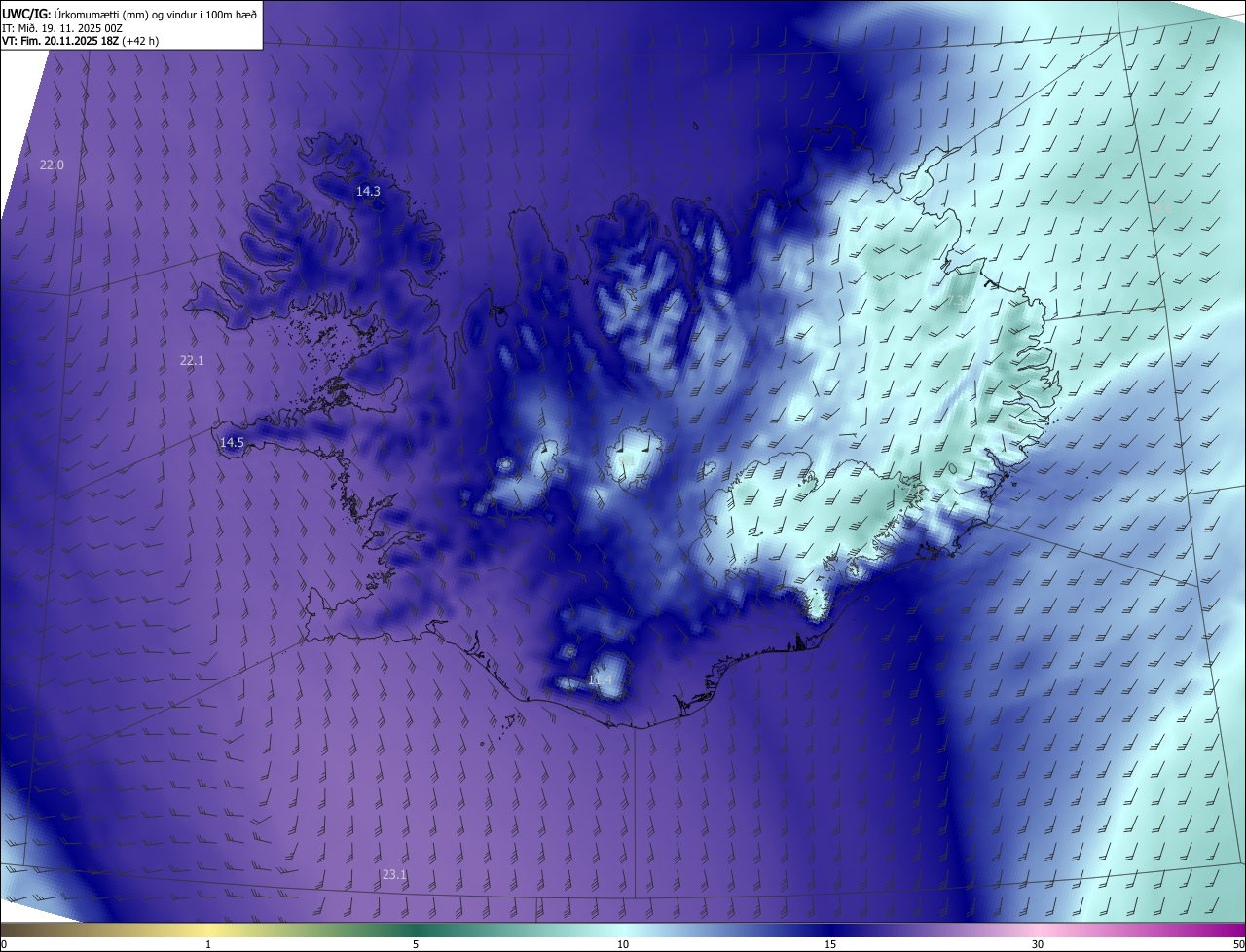The image size is (1246, 952).
Task: Select the 'VT: Fim. 20.11.2025 18Z (+42 h)' line
Action: click(81, 41)
